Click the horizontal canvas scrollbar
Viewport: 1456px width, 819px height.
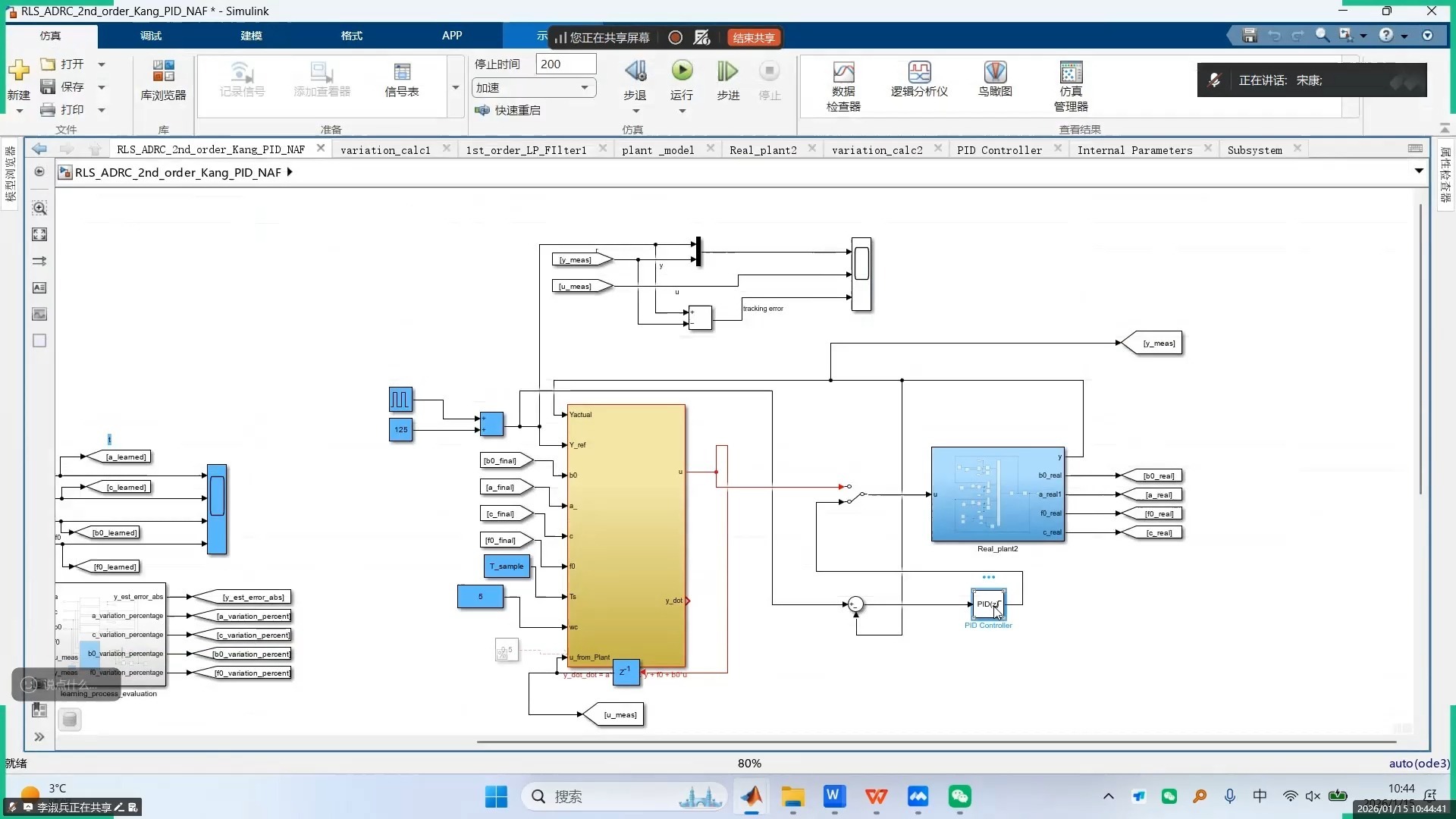pyautogui.click(x=936, y=742)
